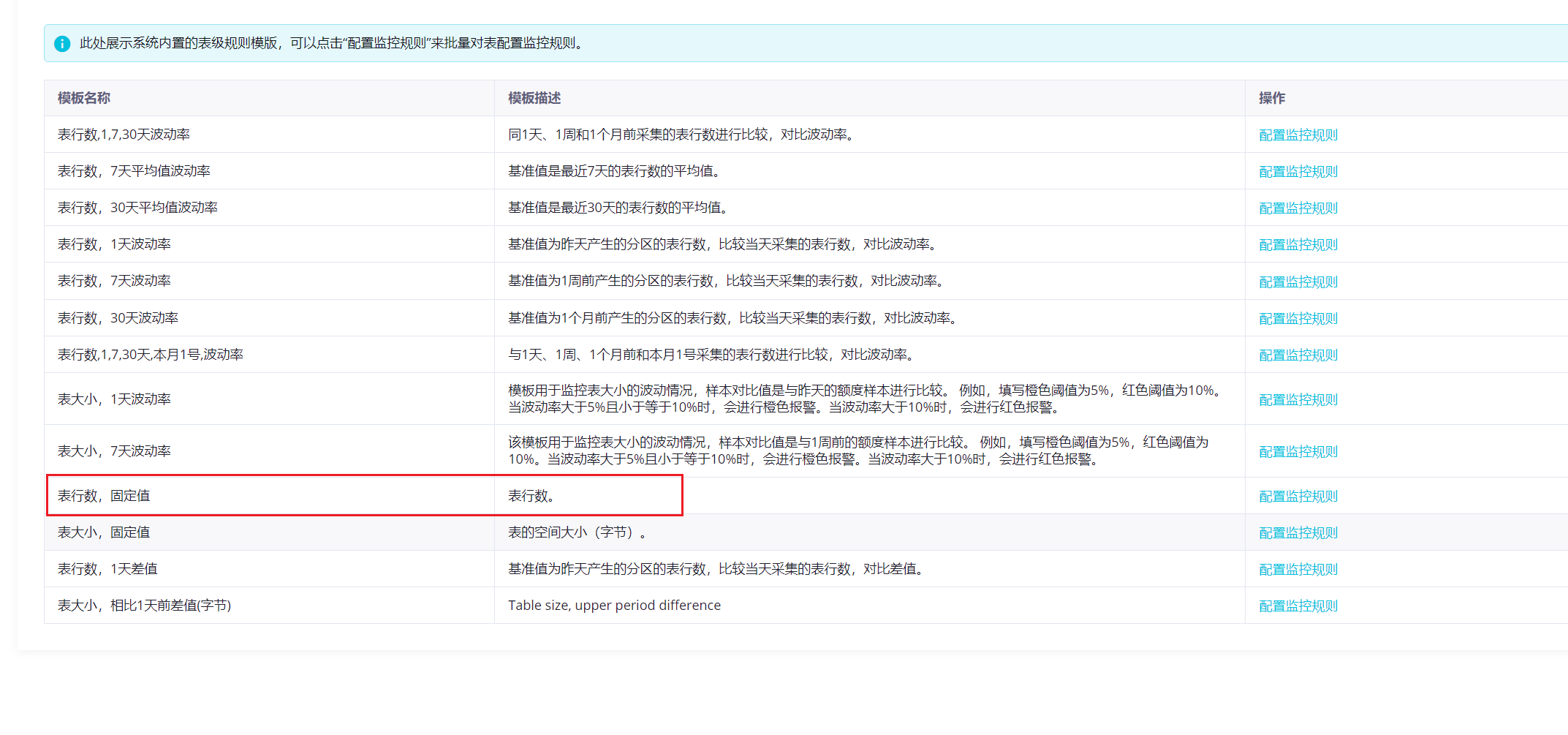Open 配置监控规则 for 表大小，相比1天前差值(字节)

coord(1298,606)
